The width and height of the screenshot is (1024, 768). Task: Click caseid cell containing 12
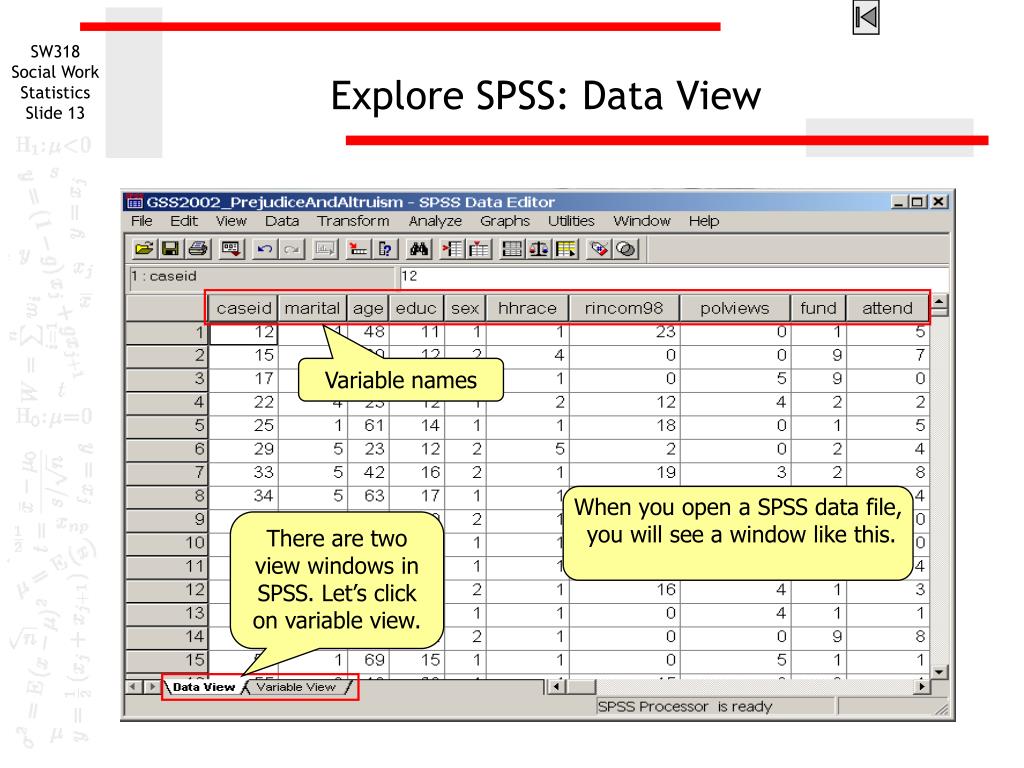[244, 332]
